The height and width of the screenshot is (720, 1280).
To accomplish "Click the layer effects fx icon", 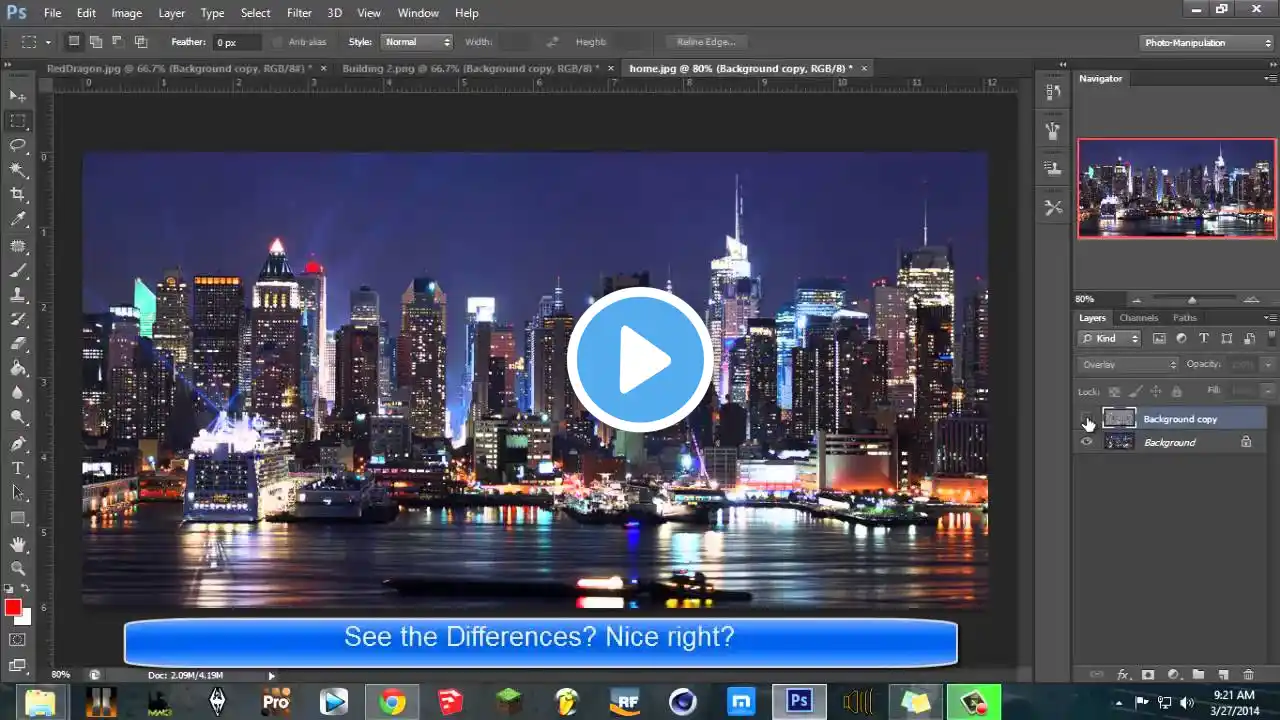I will [x=1123, y=676].
